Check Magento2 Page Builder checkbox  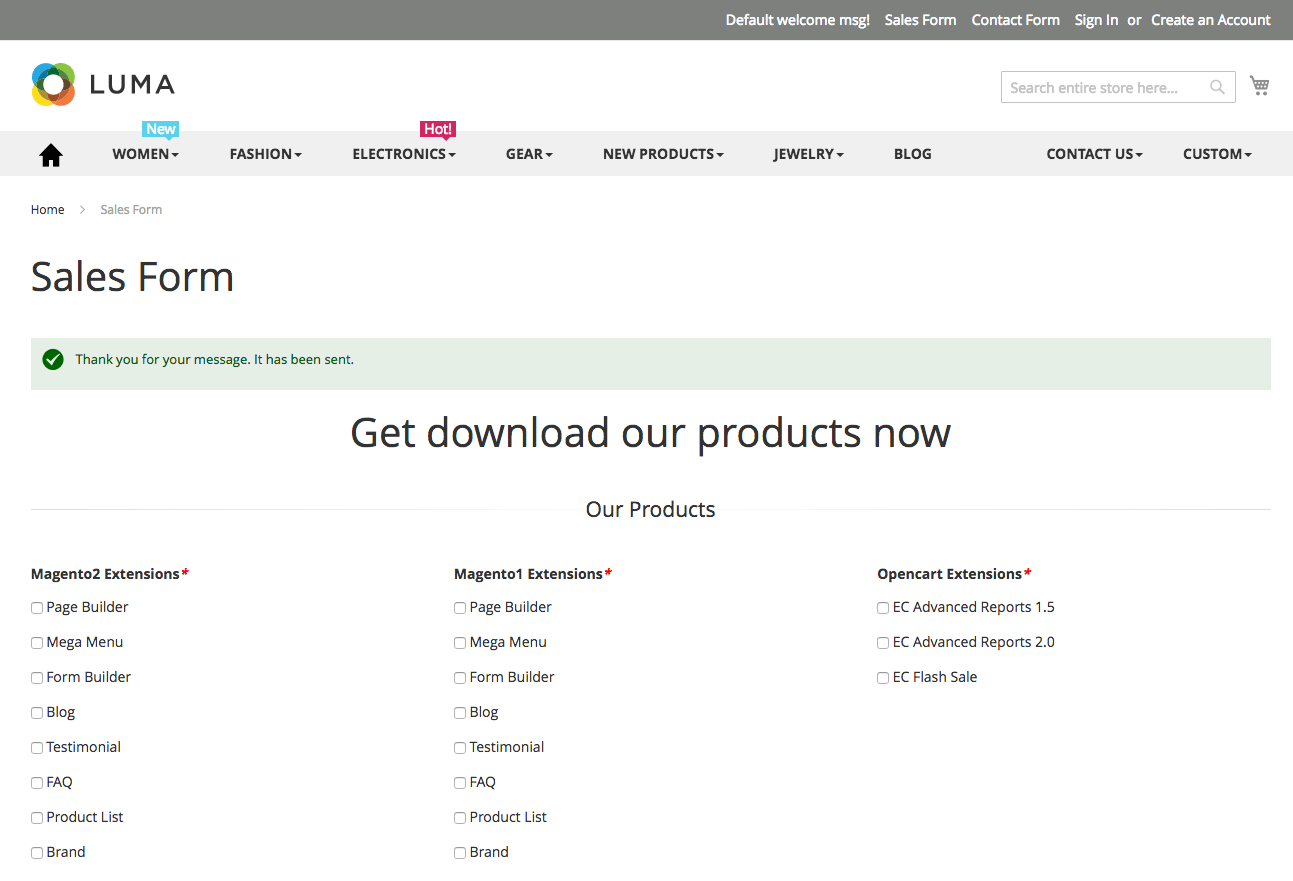tap(37, 608)
